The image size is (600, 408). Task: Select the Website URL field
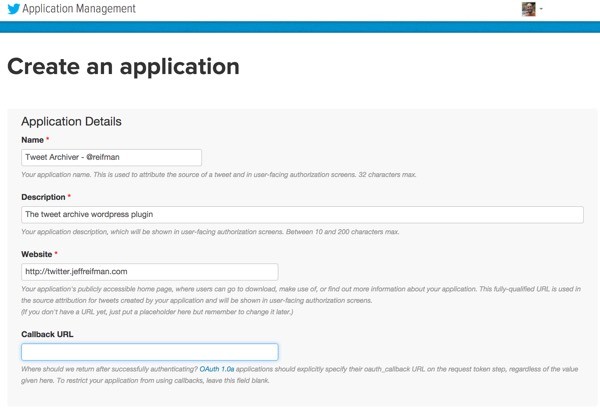point(150,272)
